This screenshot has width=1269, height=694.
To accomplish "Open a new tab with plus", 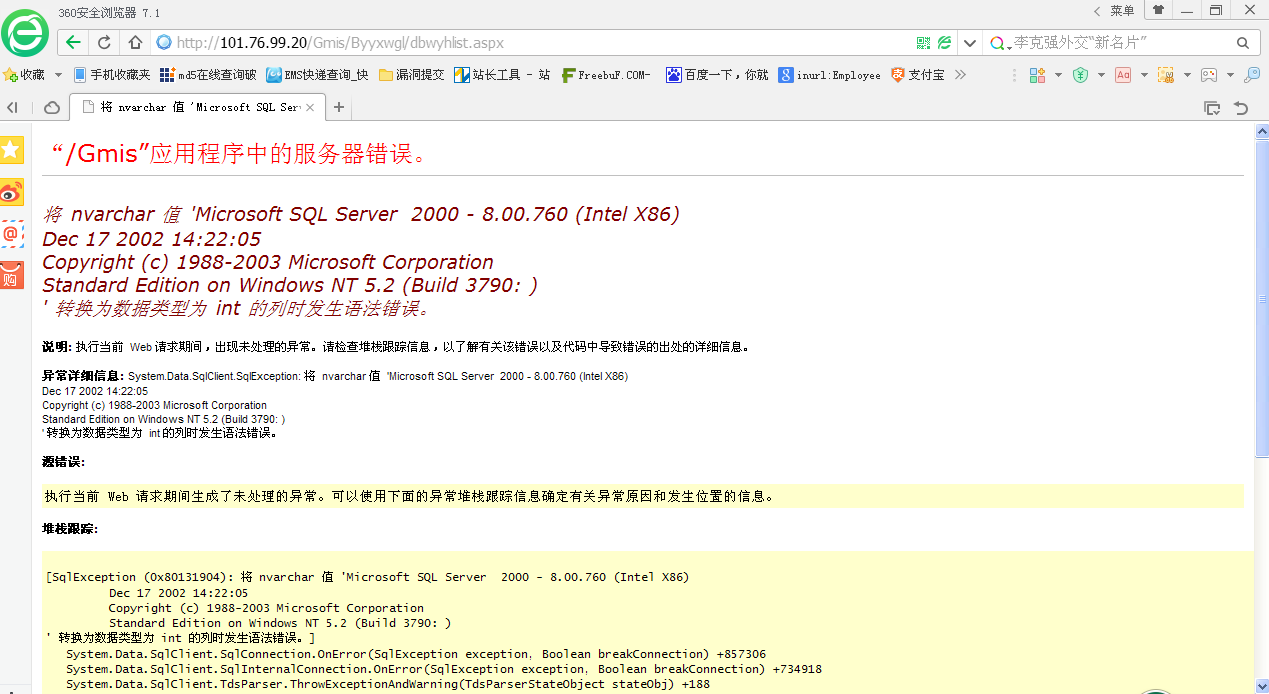I will (339, 107).
